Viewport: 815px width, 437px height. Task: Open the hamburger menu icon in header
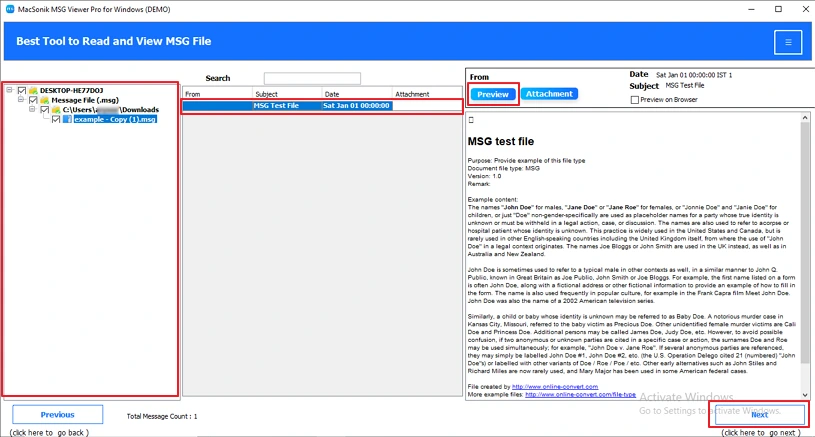[x=788, y=42]
